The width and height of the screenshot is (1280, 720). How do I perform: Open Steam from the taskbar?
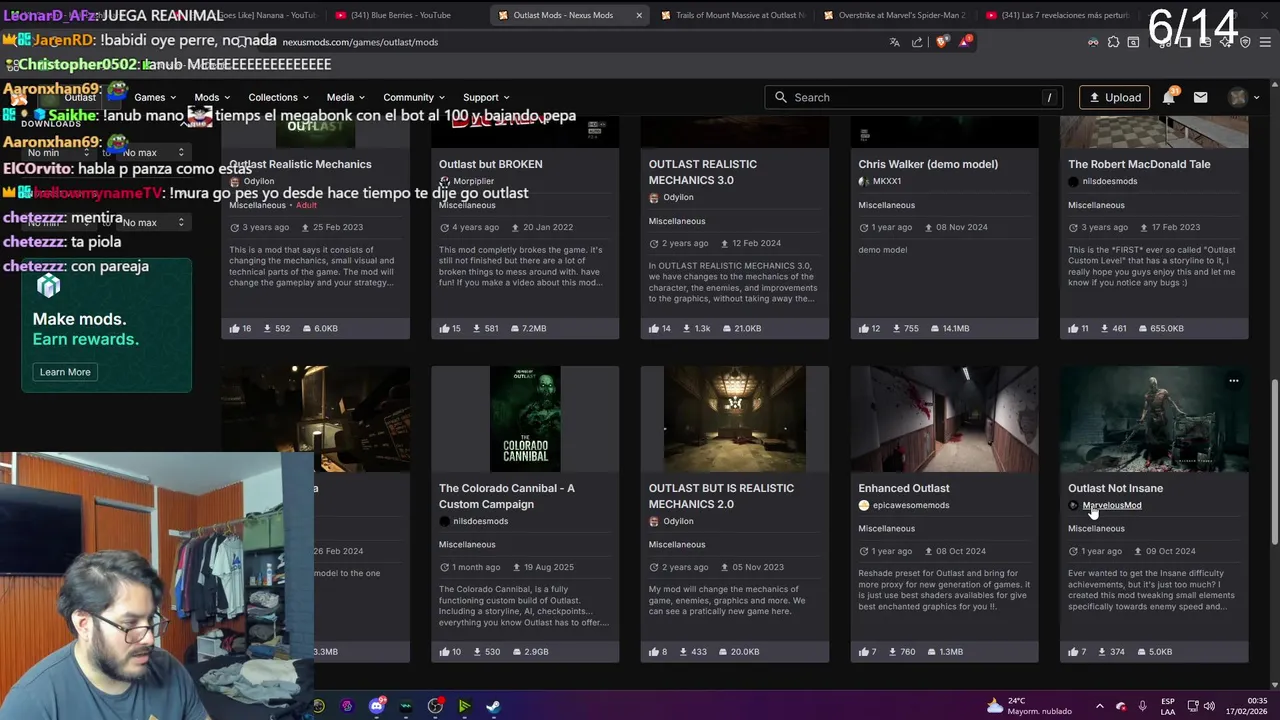point(493,706)
